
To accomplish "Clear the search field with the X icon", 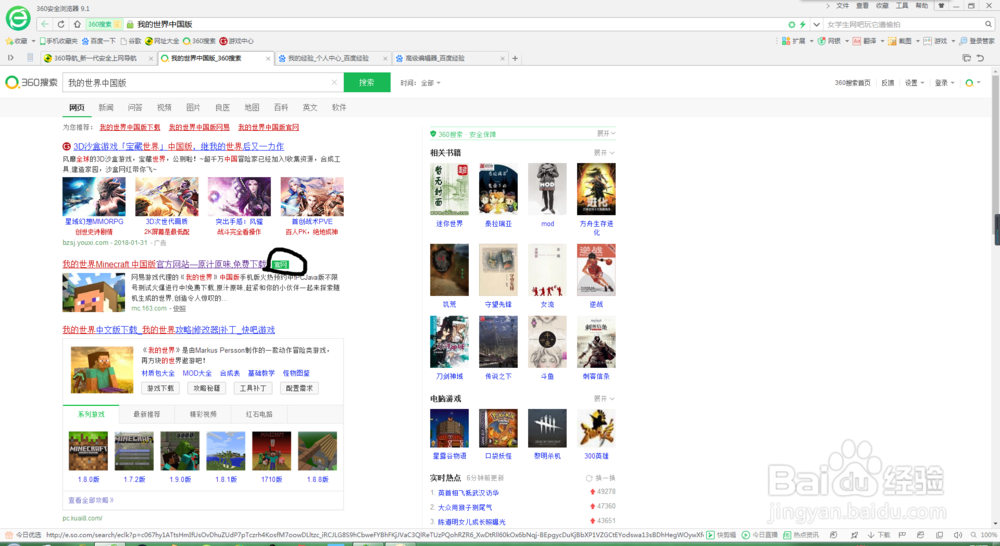I will tap(334, 82).
